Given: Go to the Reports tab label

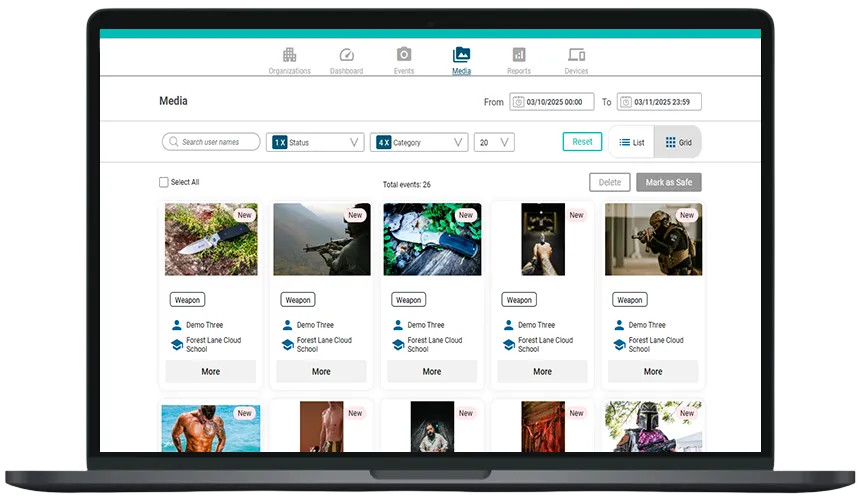Looking at the screenshot, I should 519,71.
